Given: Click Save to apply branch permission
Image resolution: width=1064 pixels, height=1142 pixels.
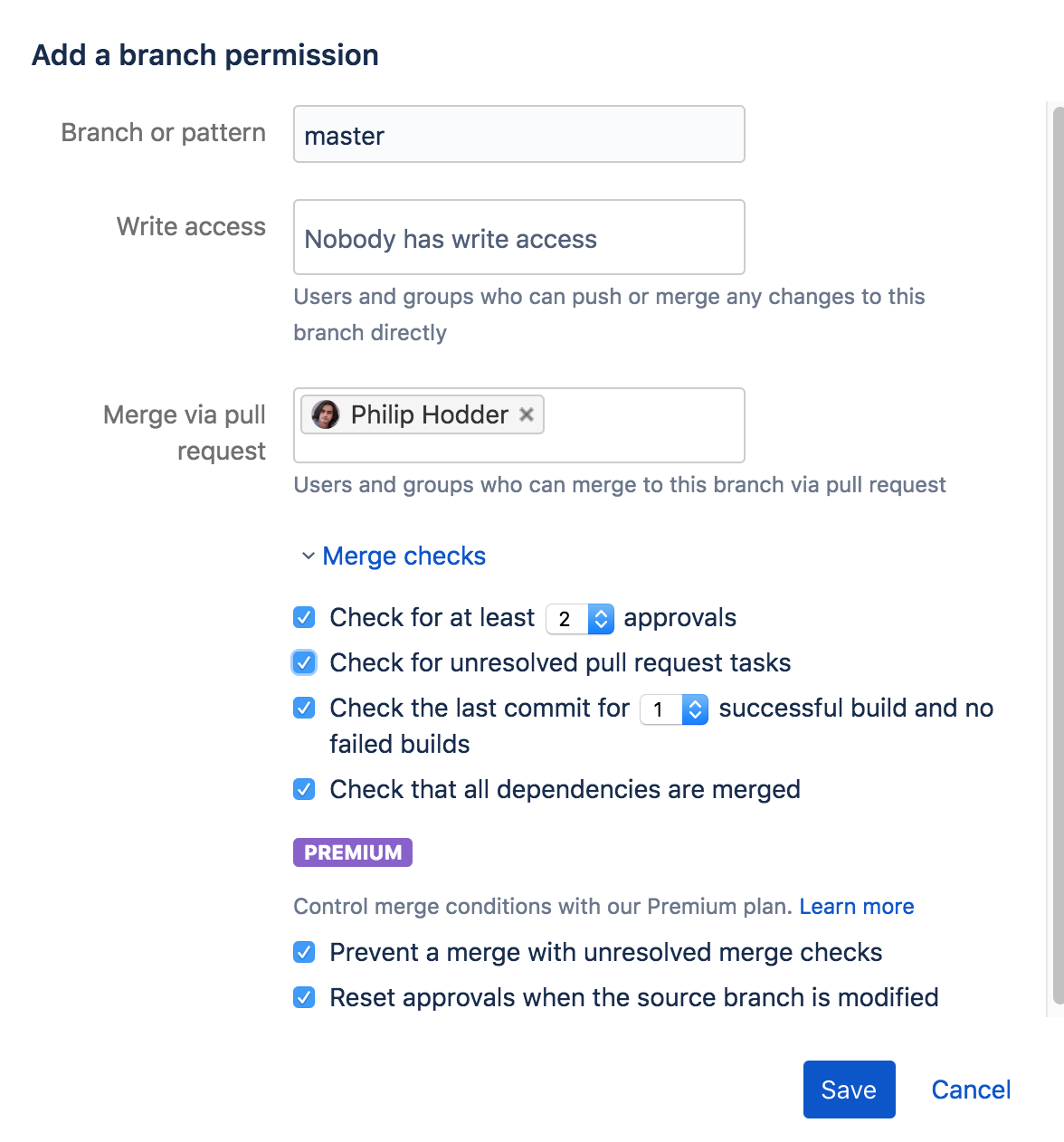Looking at the screenshot, I should point(848,1089).
